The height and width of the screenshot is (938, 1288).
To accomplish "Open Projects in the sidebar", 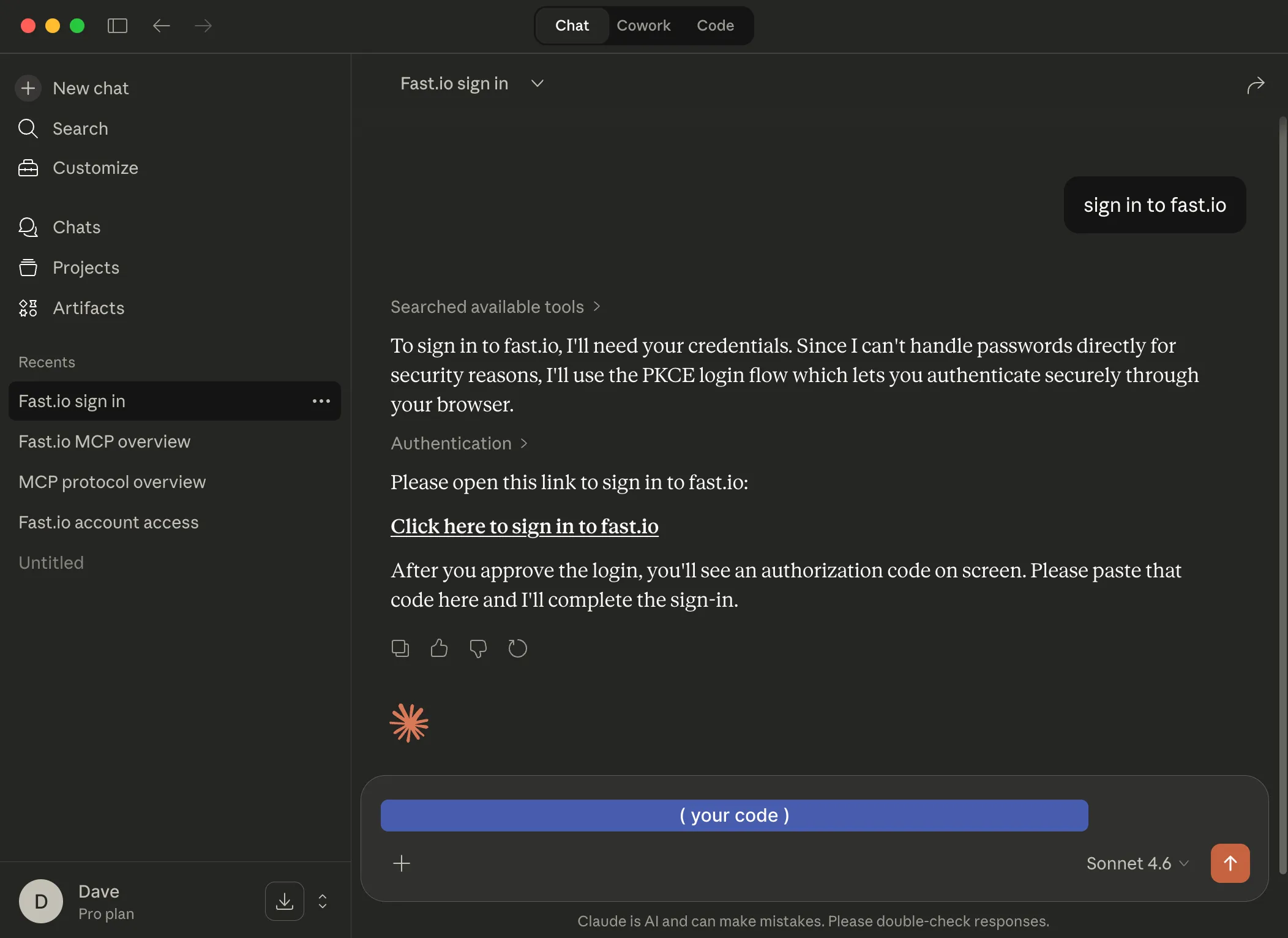I will pos(86,268).
